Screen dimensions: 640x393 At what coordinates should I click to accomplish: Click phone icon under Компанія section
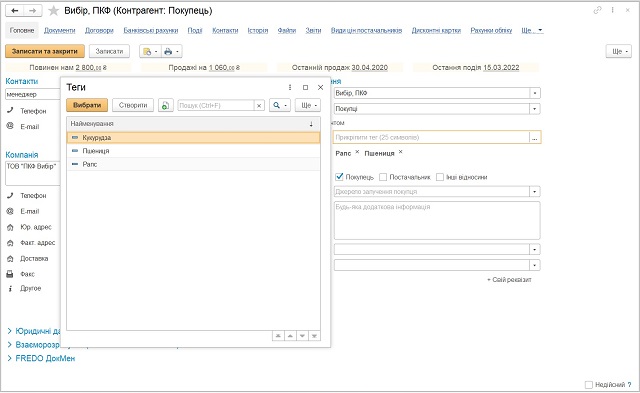(x=10, y=195)
